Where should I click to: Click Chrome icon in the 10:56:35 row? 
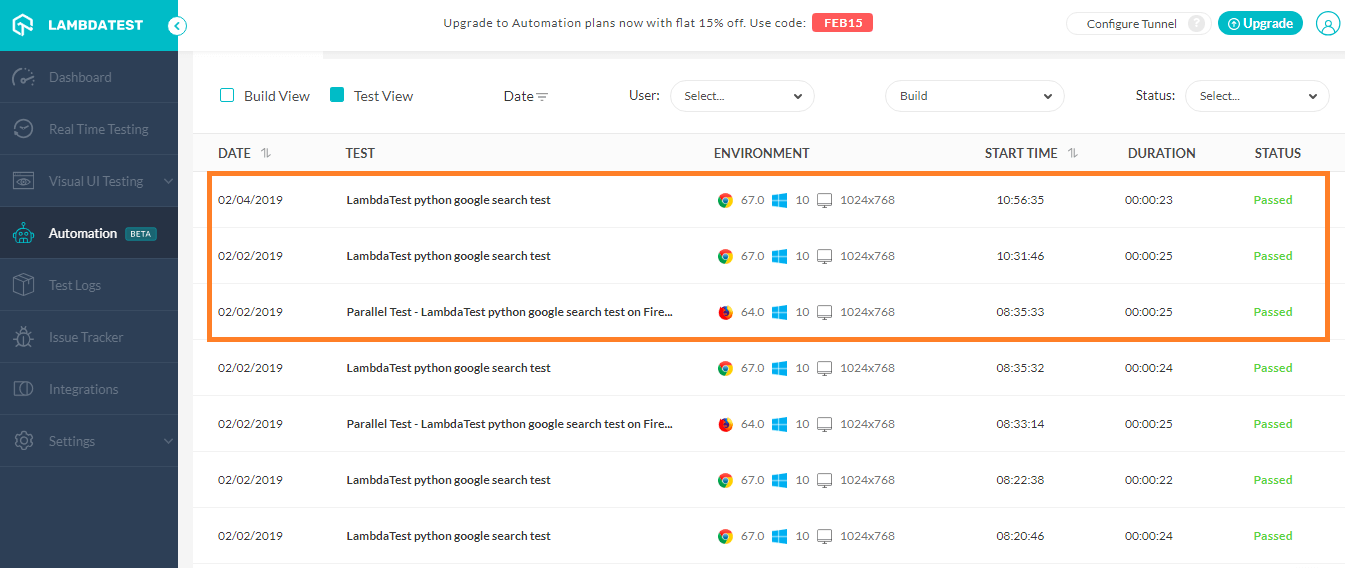coord(725,200)
